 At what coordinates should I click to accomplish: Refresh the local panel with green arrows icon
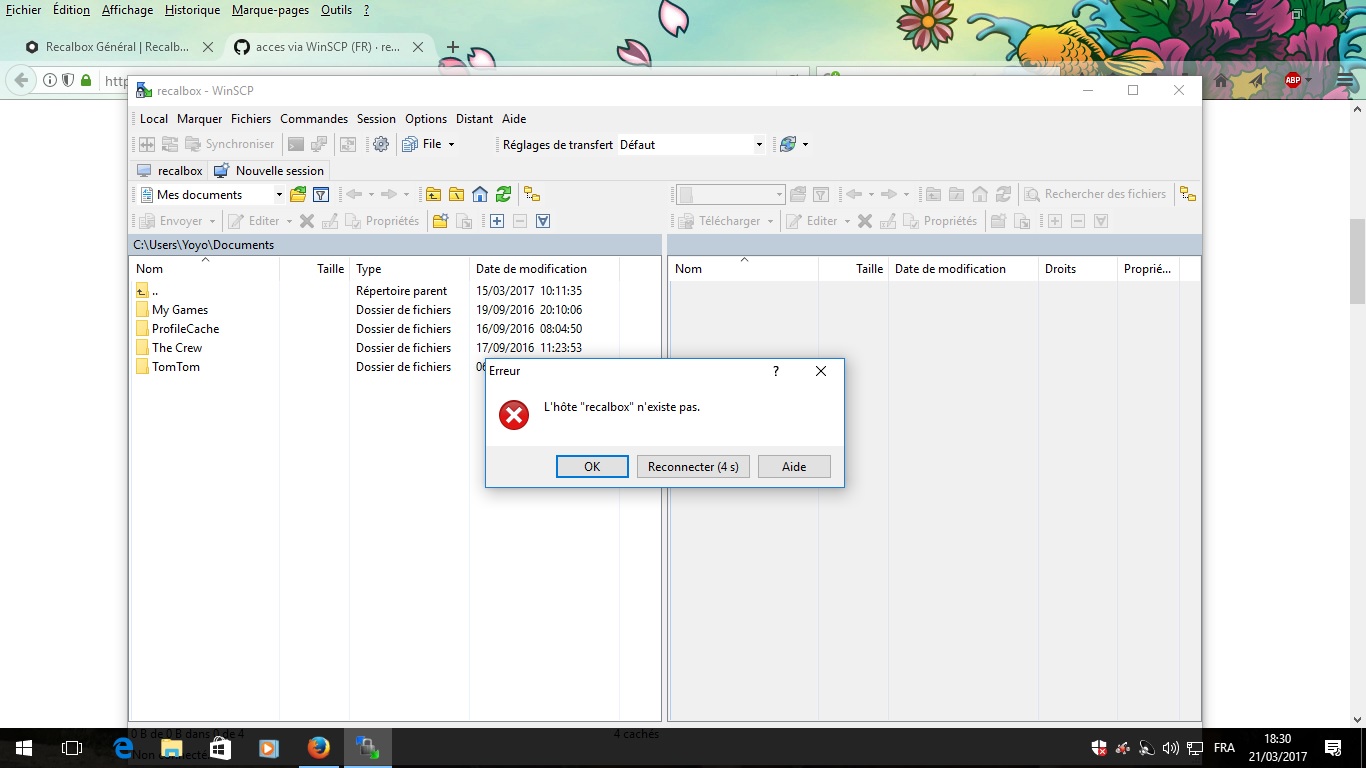tap(503, 195)
